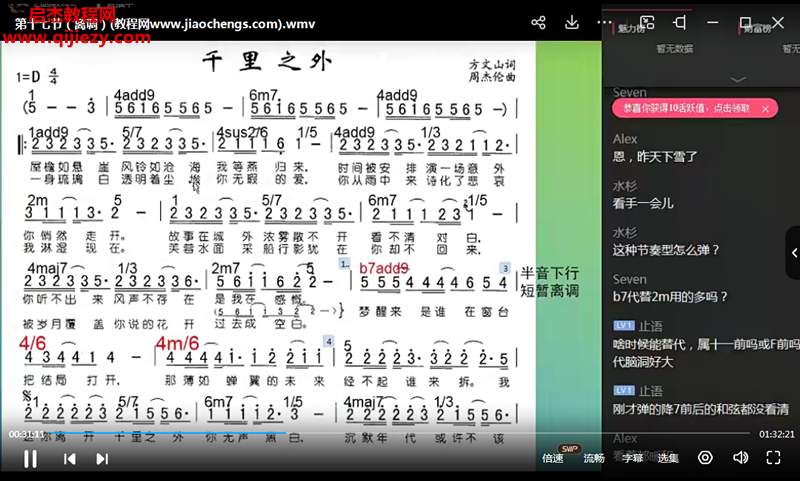Switch to mini picture-in-picture window

(x=647, y=22)
